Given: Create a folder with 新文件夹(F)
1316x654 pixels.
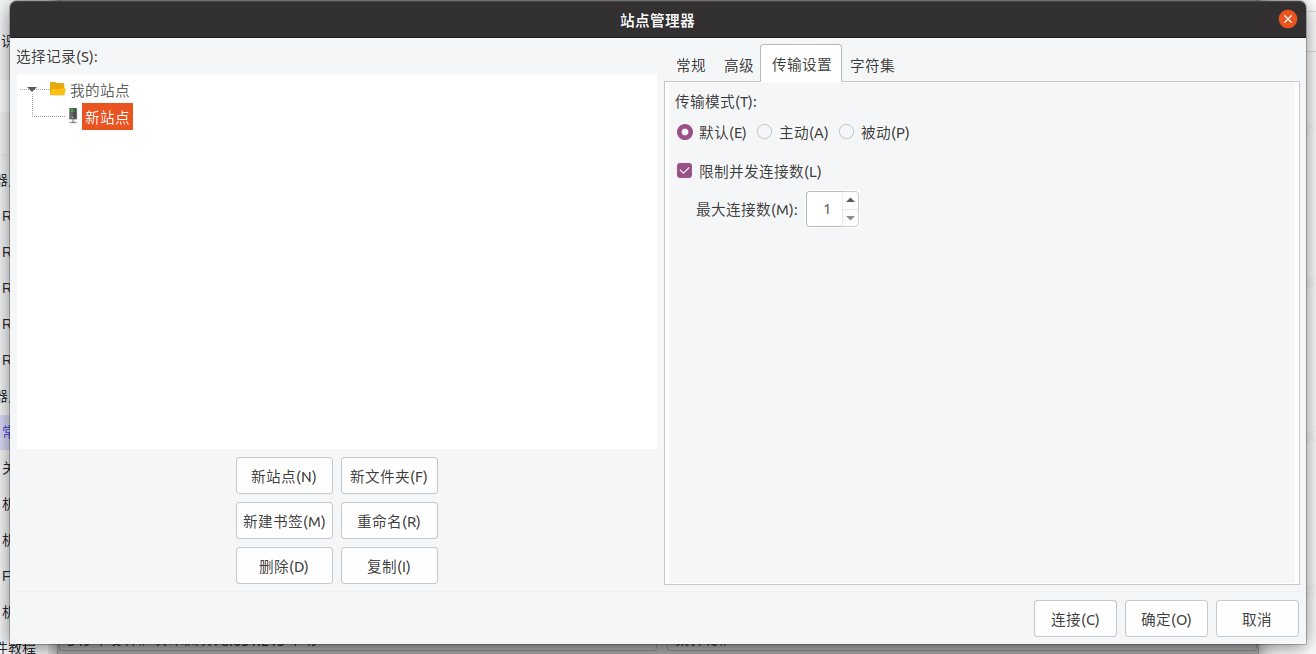Looking at the screenshot, I should coord(389,477).
